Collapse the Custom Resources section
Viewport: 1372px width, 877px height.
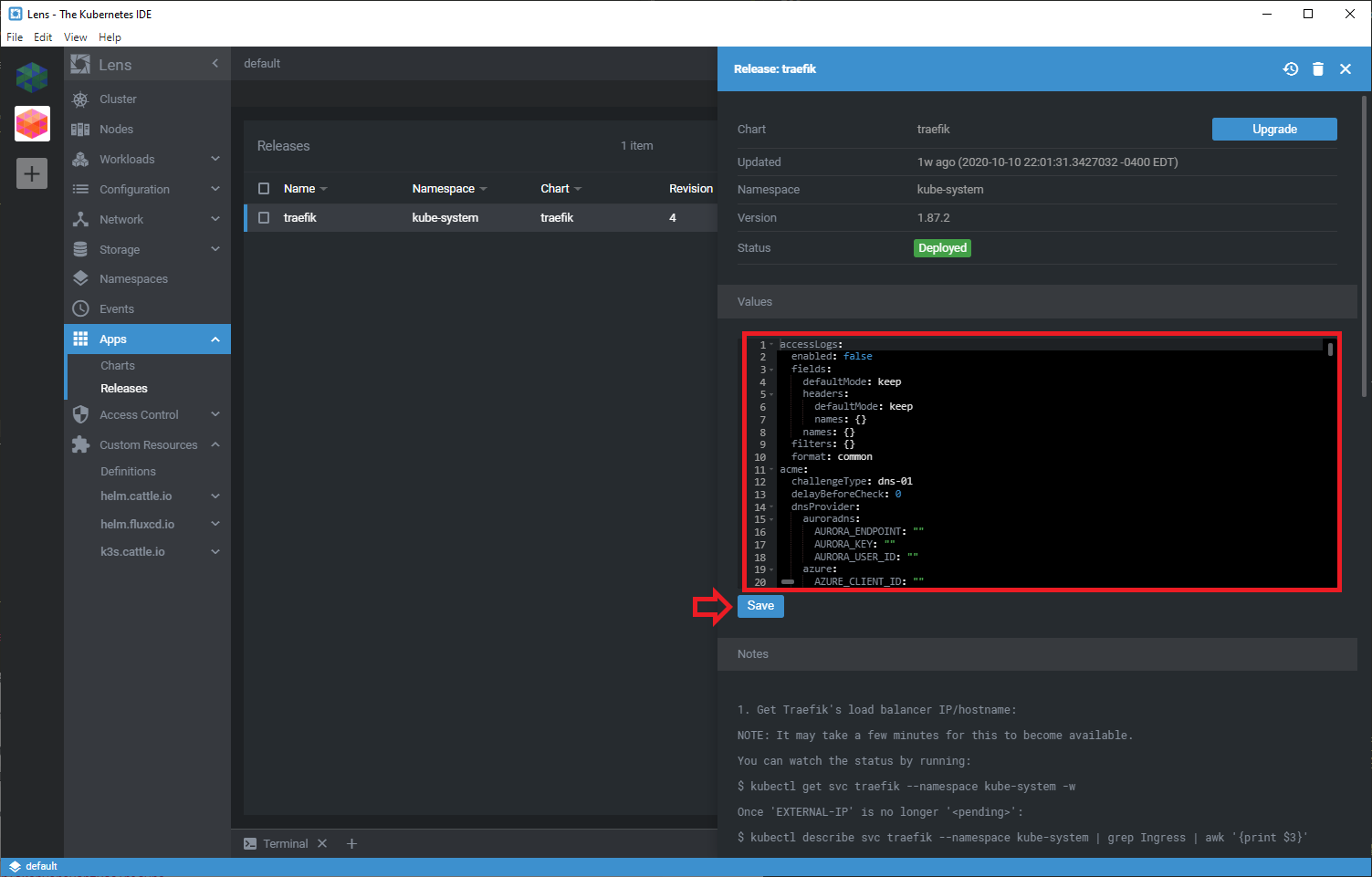click(x=215, y=445)
